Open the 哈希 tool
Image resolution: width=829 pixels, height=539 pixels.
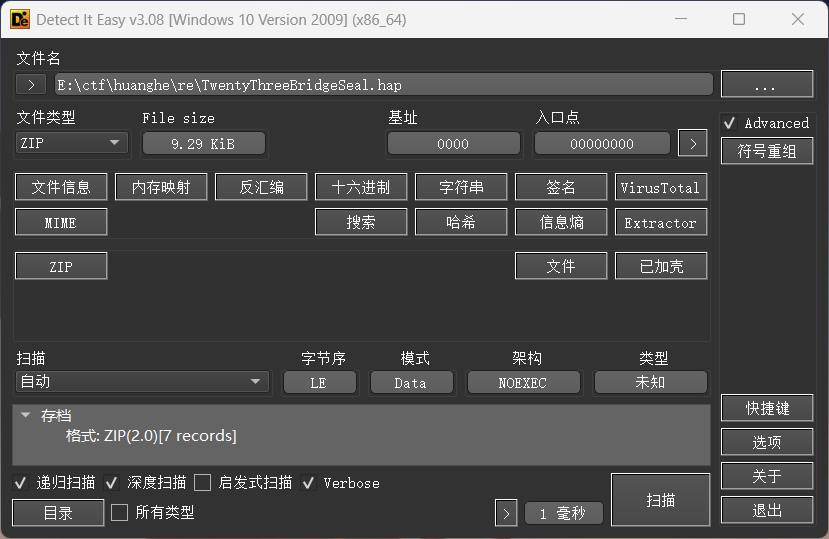pos(461,222)
